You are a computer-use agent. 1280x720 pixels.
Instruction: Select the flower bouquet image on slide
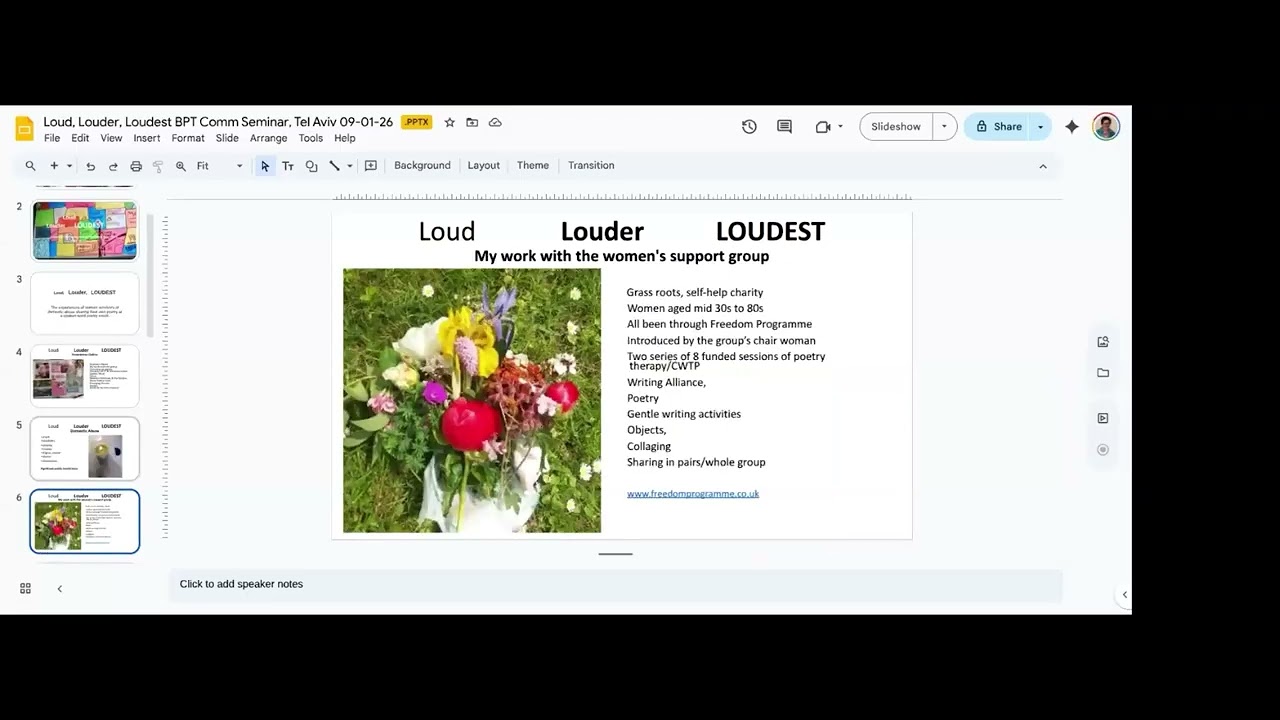click(472, 400)
